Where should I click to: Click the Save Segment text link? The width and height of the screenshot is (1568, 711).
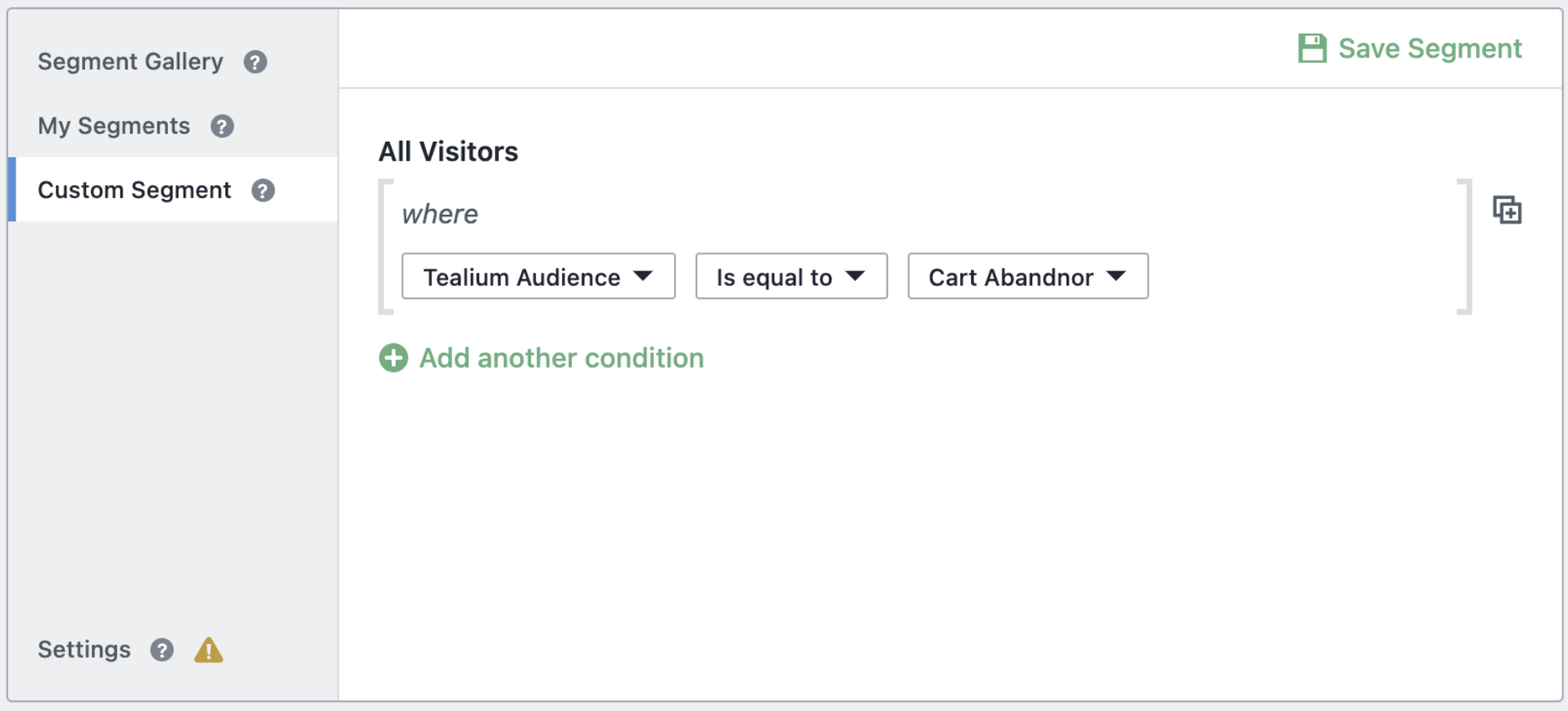click(x=1430, y=48)
